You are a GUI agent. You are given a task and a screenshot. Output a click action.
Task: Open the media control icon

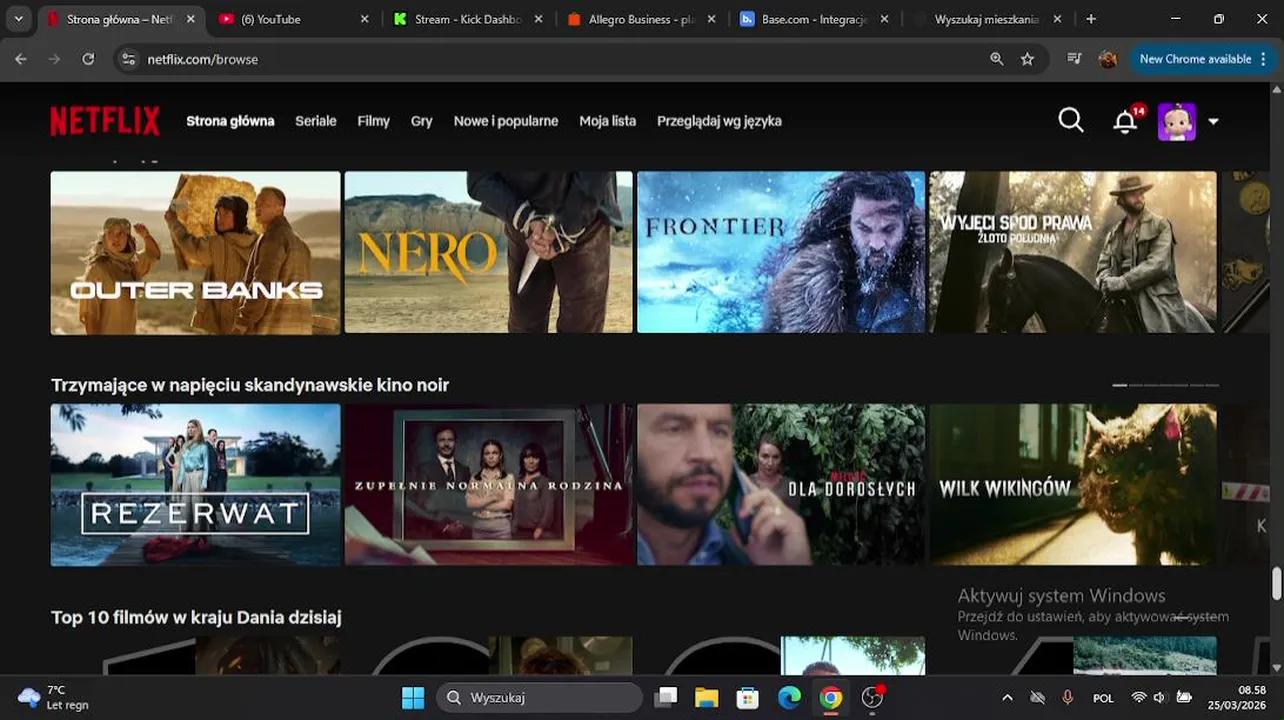pos(1075,59)
